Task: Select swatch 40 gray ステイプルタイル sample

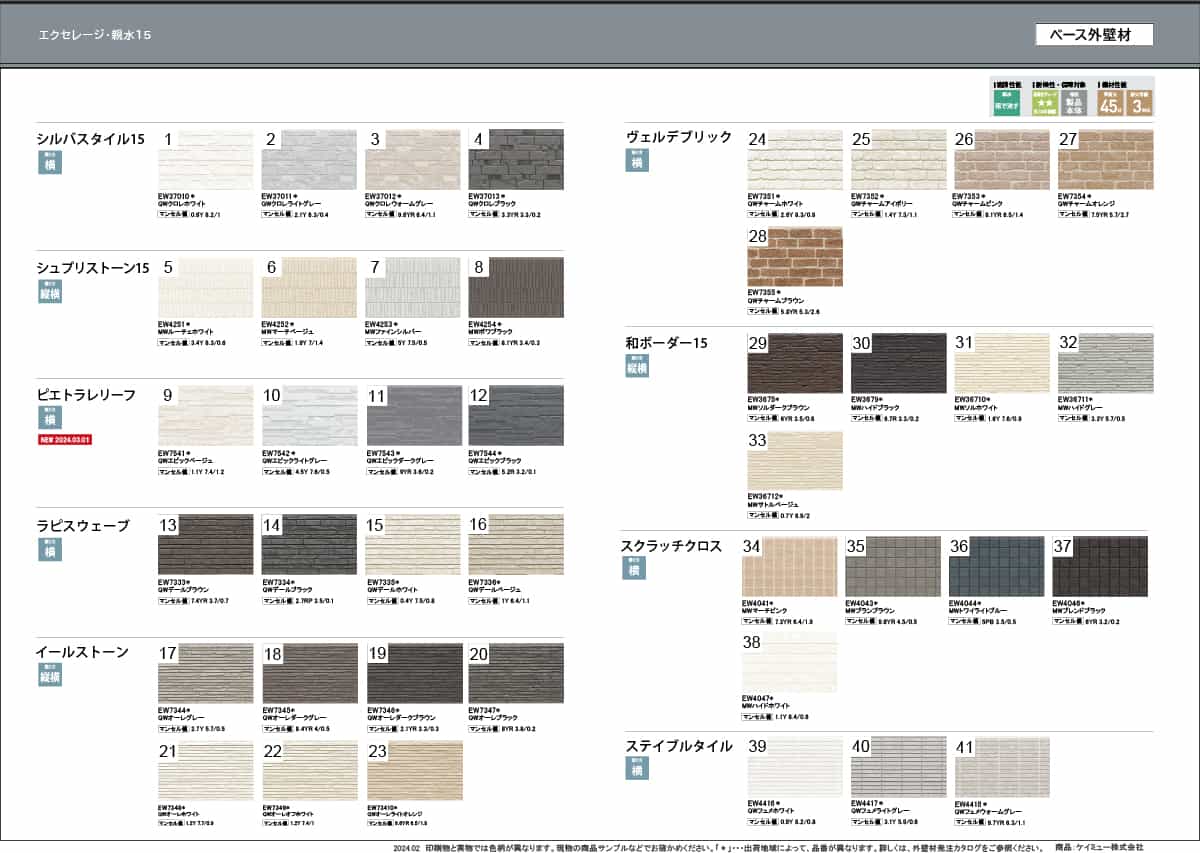Action: (x=898, y=768)
